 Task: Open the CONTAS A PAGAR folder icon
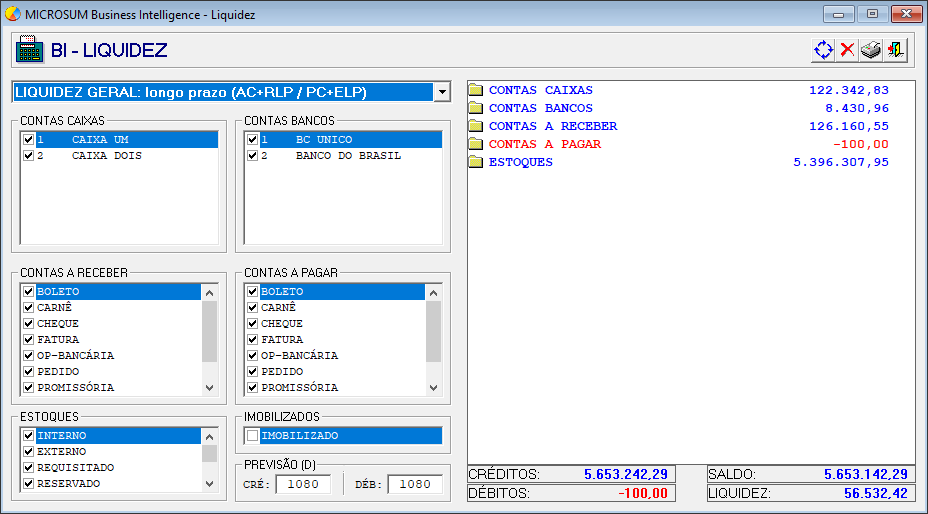pos(476,144)
